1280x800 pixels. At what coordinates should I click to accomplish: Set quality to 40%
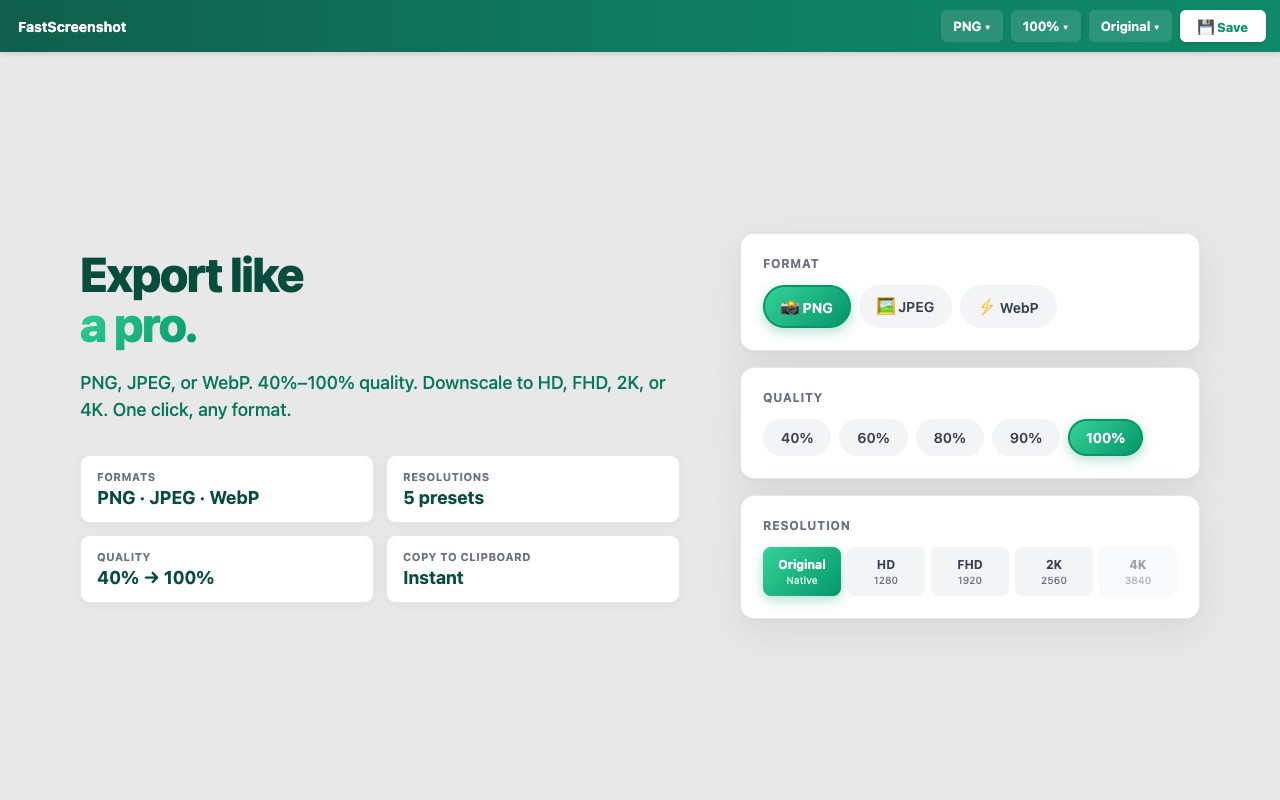[797, 438]
